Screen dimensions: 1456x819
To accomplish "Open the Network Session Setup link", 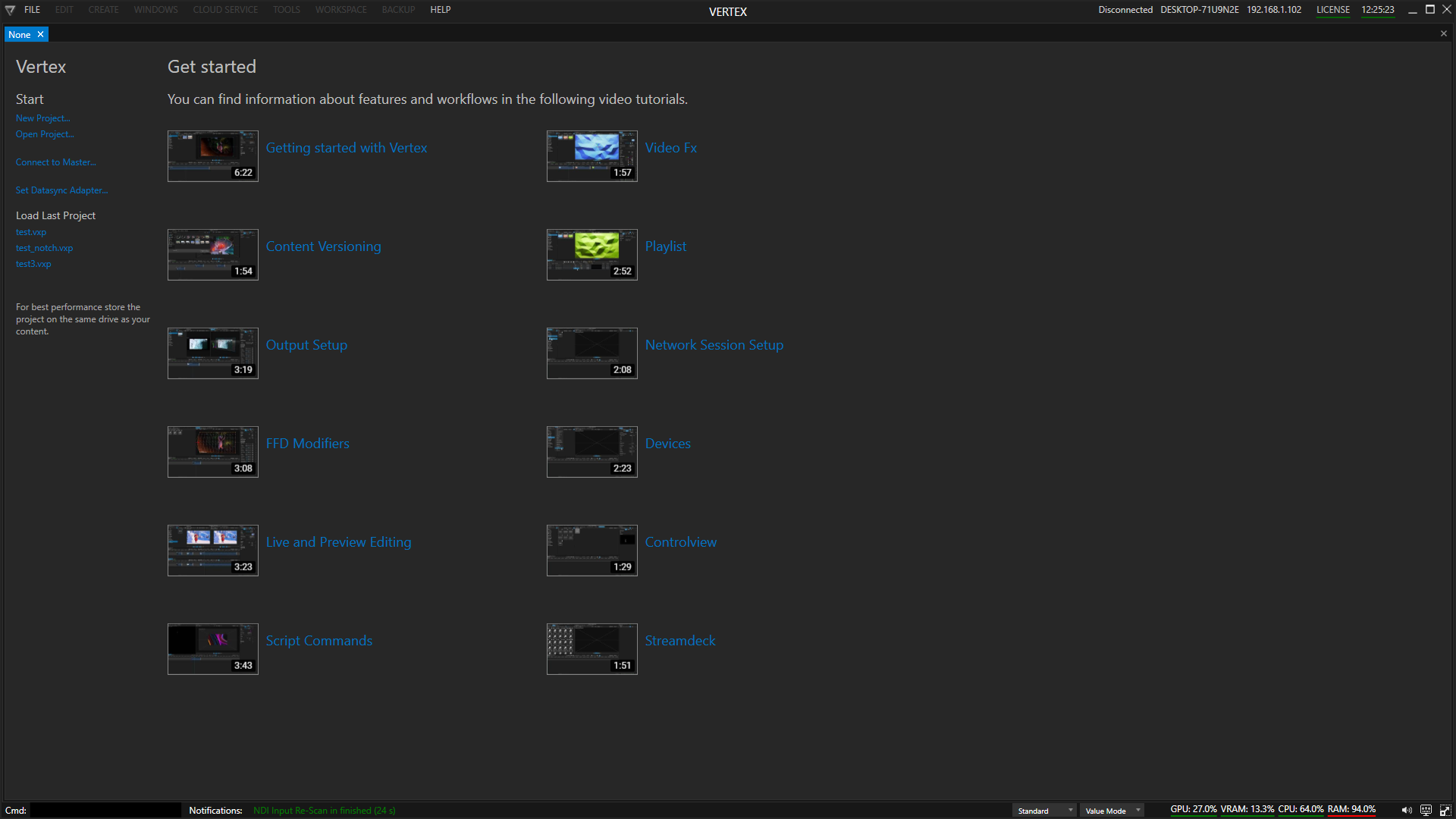I will point(714,345).
